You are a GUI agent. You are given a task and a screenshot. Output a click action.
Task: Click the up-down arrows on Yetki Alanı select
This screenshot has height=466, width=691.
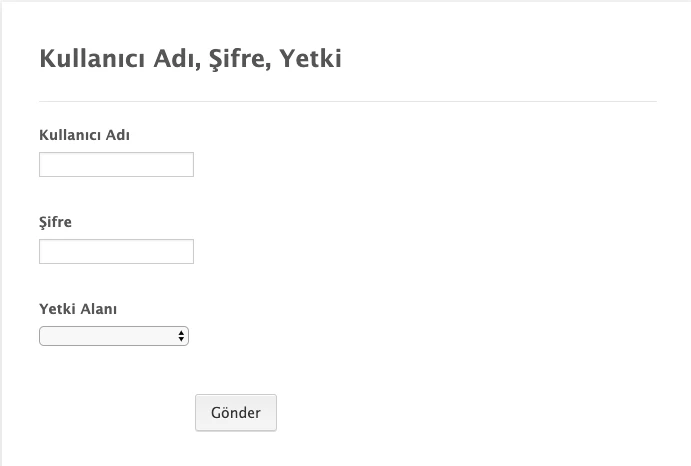point(181,336)
